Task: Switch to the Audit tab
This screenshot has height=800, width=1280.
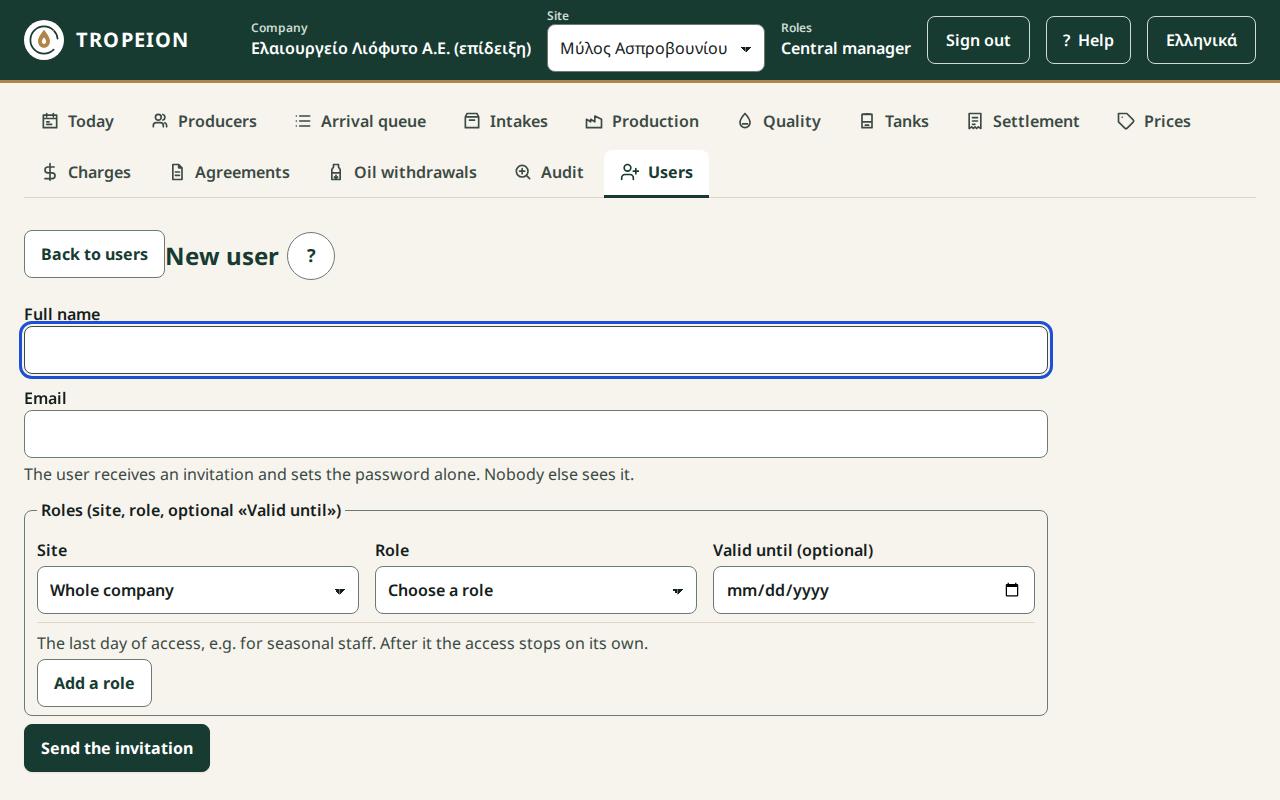Action: click(549, 172)
